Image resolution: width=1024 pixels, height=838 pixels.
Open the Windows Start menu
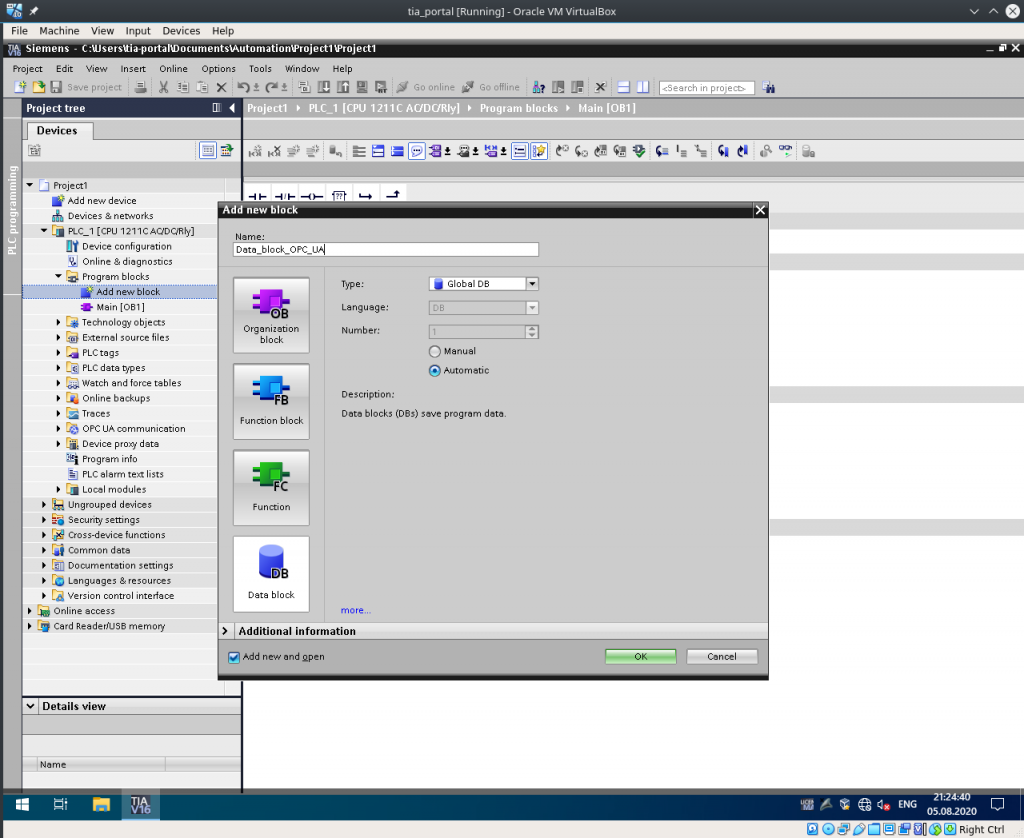22,804
